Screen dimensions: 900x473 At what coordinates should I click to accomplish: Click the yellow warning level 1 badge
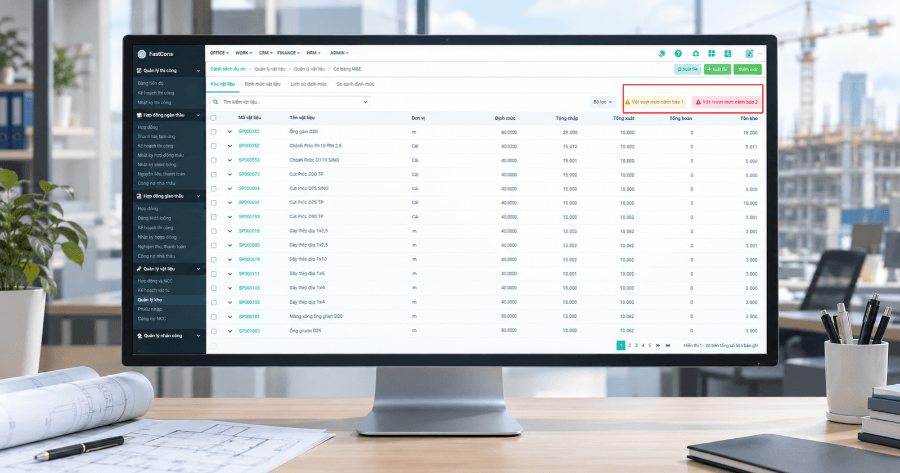(x=655, y=102)
